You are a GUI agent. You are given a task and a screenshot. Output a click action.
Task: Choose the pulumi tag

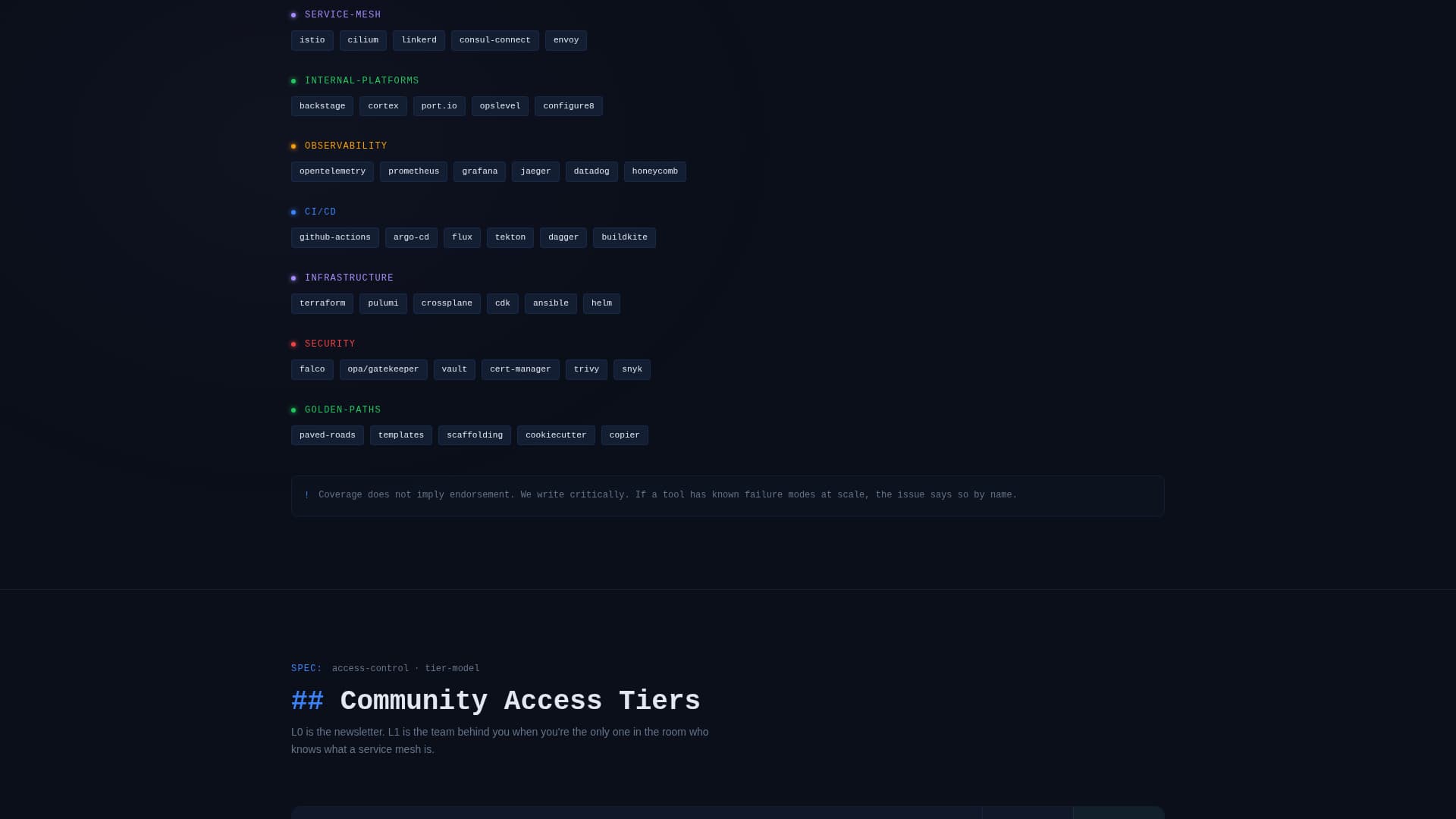(383, 303)
